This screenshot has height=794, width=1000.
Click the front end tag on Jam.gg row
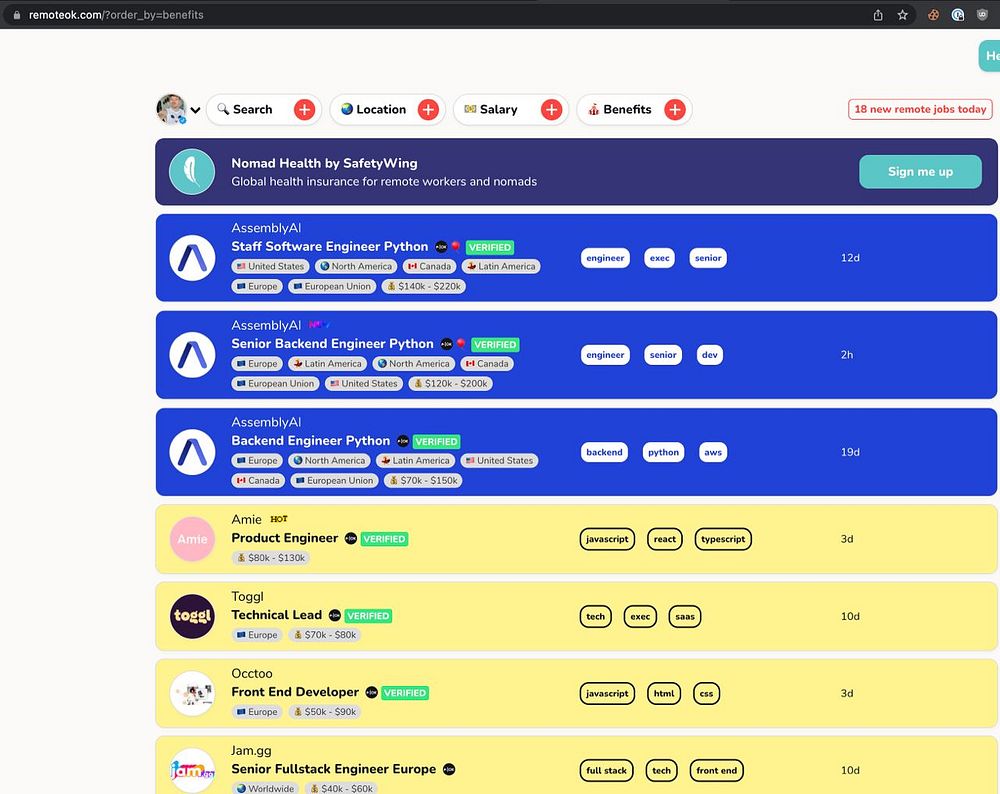pyautogui.click(x=716, y=770)
